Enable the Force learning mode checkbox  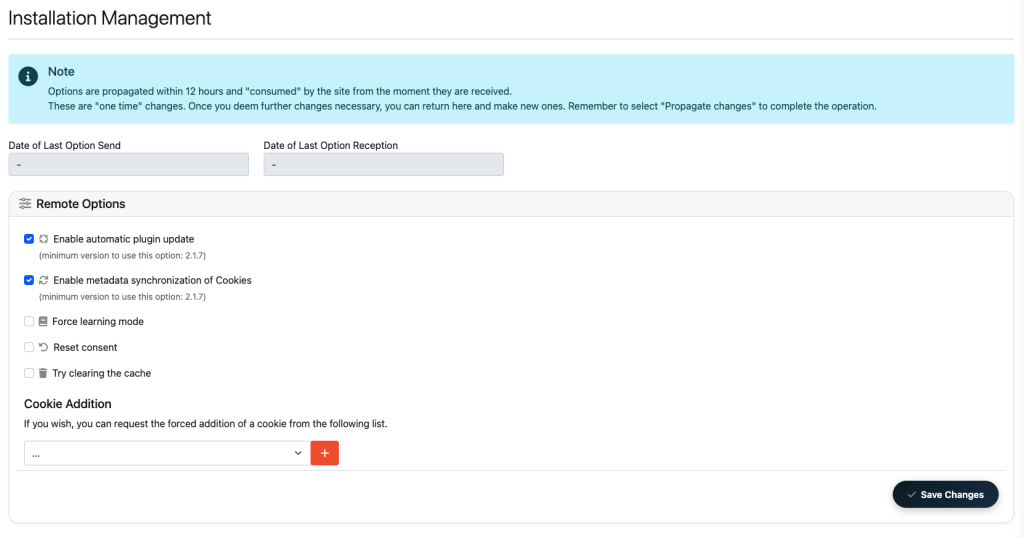click(29, 322)
